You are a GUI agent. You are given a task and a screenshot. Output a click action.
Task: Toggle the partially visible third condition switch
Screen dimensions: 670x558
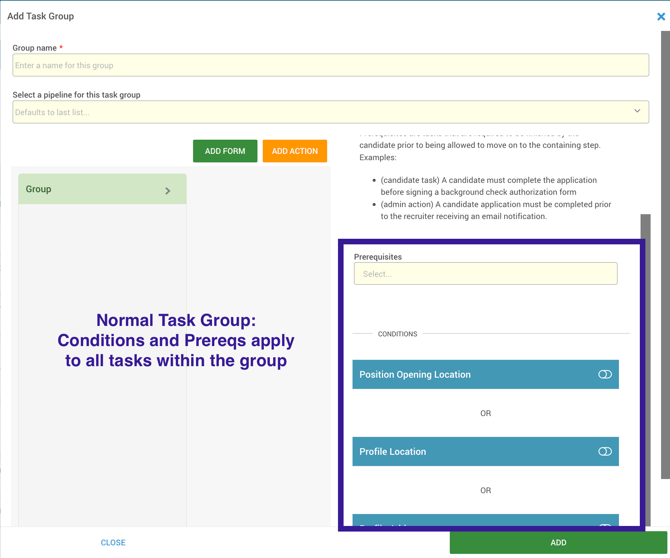tap(604, 524)
